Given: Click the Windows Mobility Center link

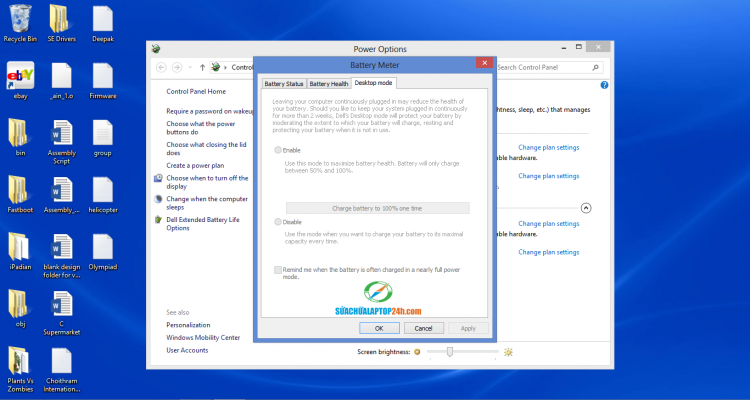Looking at the screenshot, I should pos(203,338).
